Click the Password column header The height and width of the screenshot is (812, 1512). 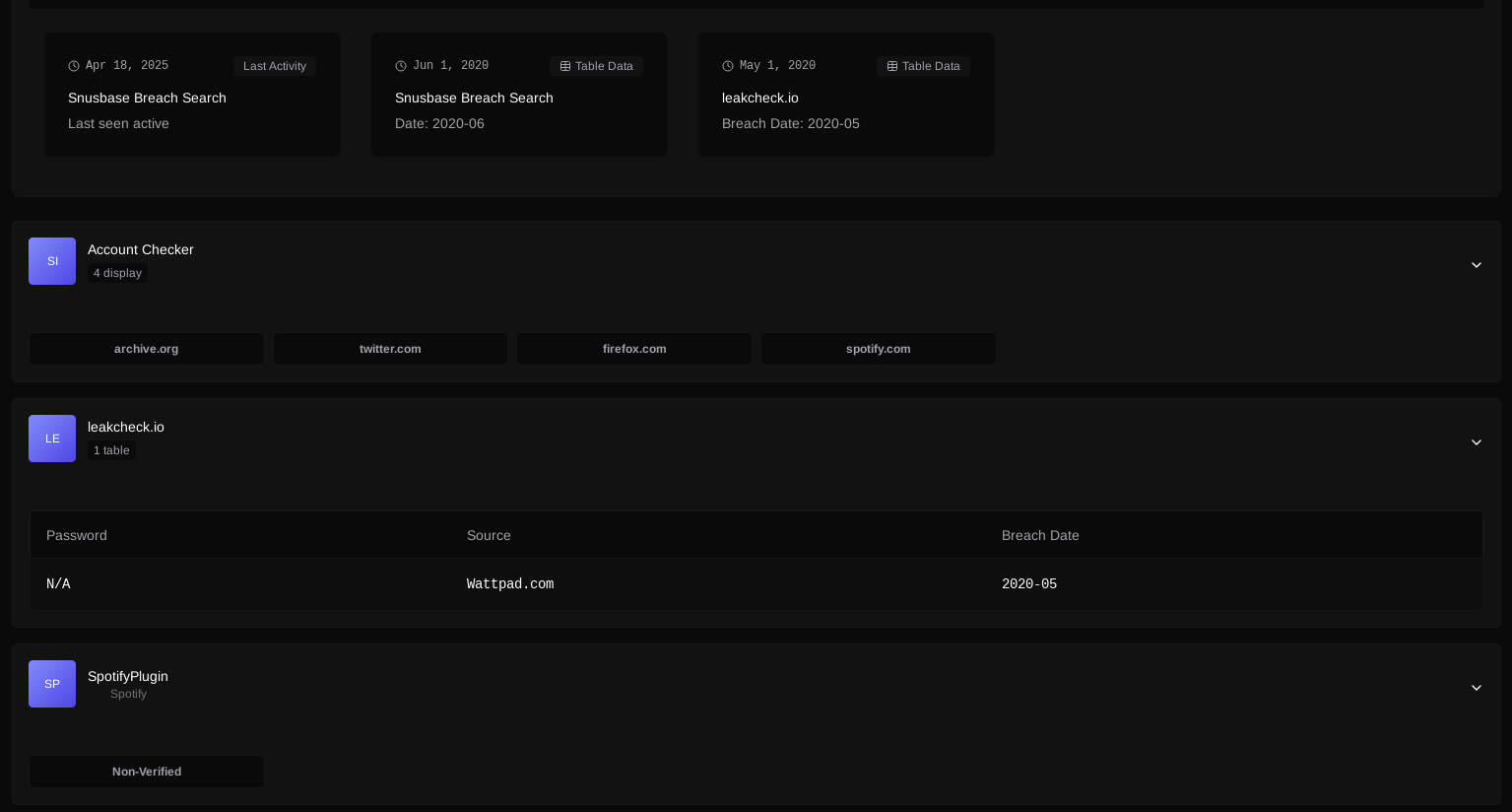pos(77,535)
